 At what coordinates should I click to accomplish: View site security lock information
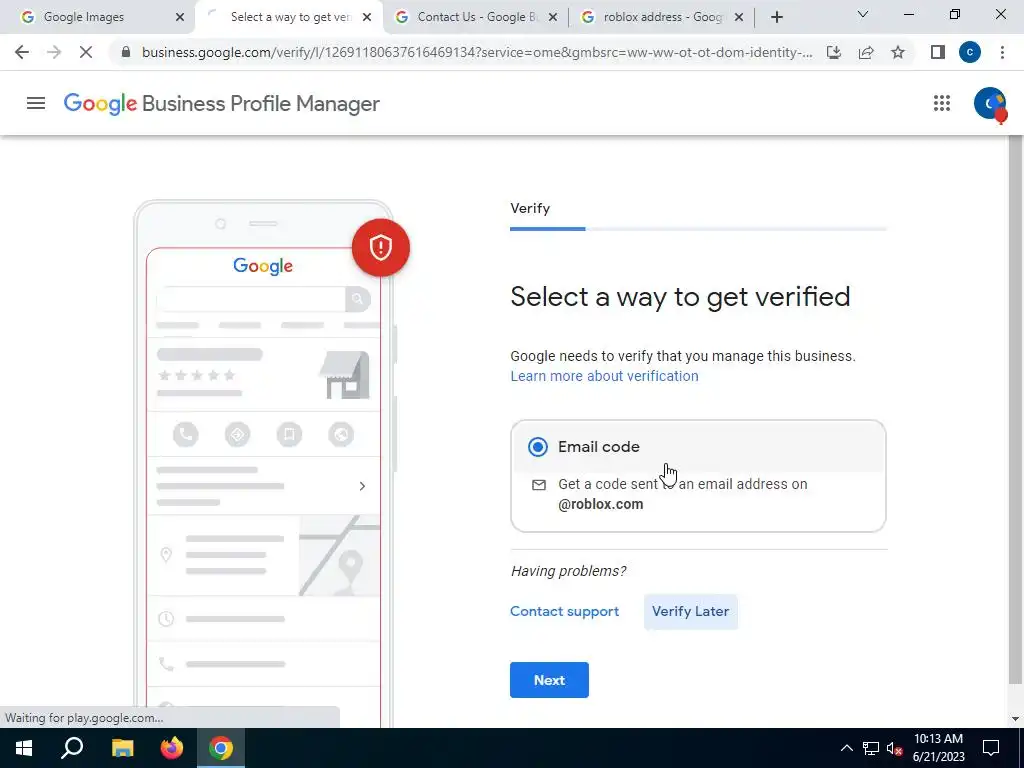point(126,52)
